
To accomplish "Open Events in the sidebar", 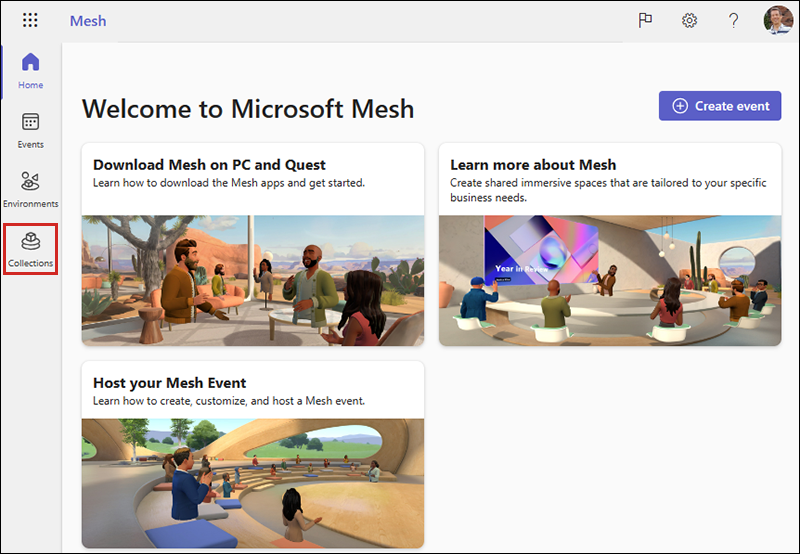I will pyautogui.click(x=31, y=131).
